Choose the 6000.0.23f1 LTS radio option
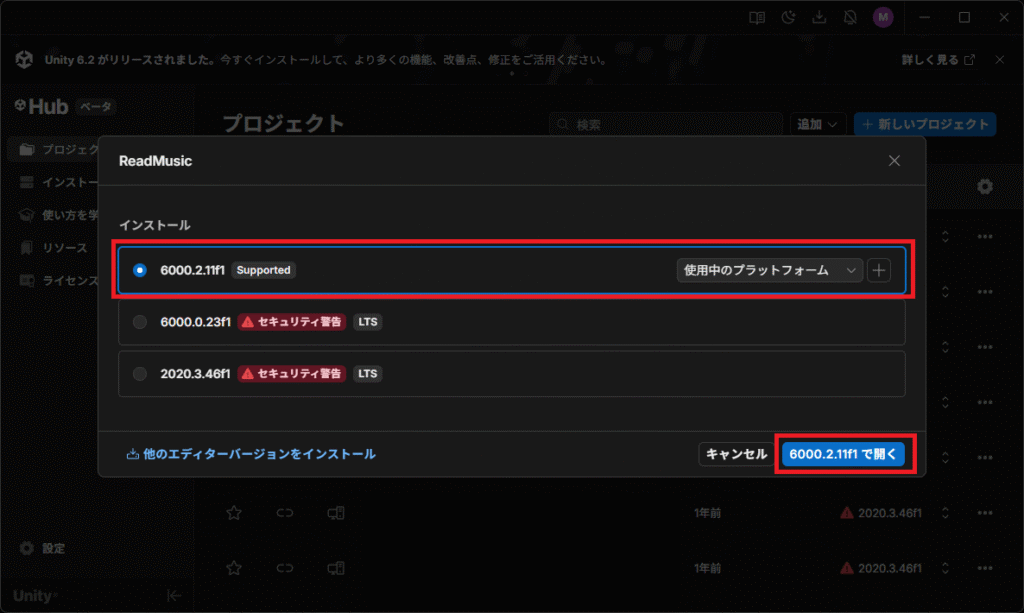Image resolution: width=1024 pixels, height=613 pixels. pyautogui.click(x=140, y=322)
